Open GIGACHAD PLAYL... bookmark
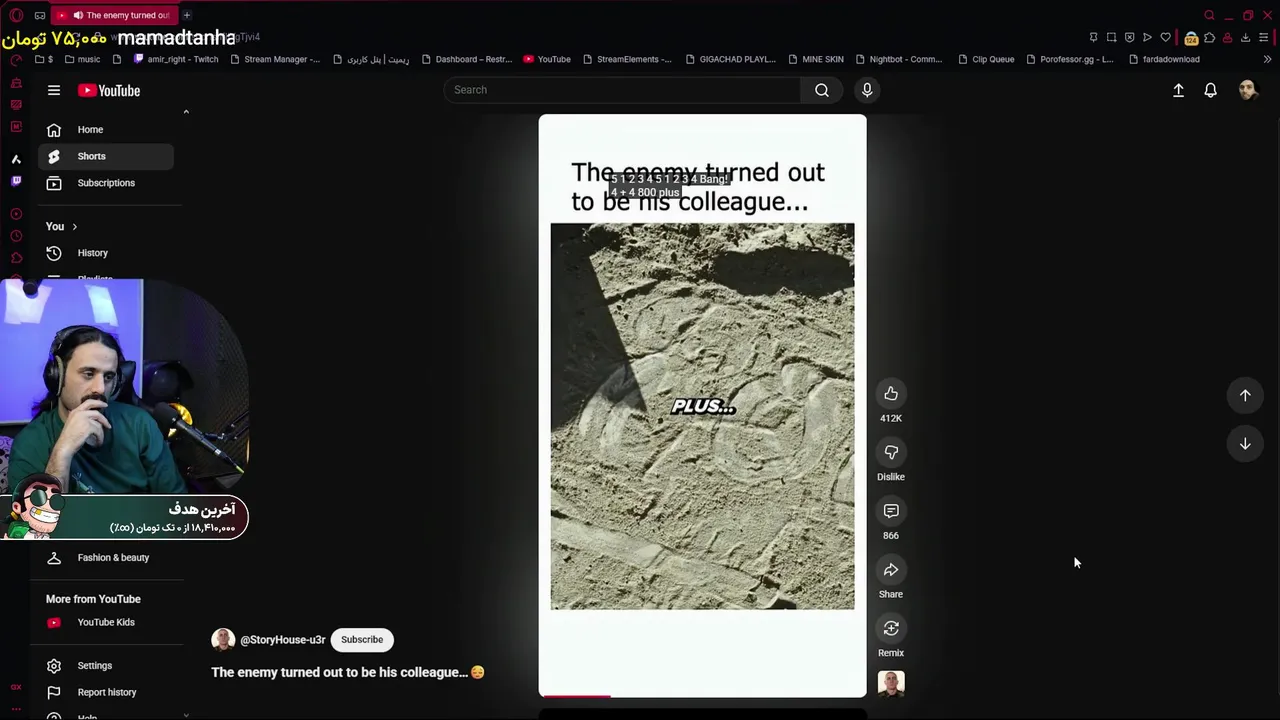The image size is (1280, 720). 730,59
